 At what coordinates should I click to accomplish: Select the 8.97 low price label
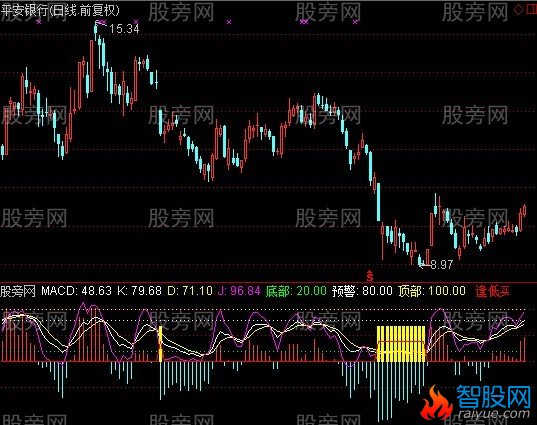(x=441, y=264)
